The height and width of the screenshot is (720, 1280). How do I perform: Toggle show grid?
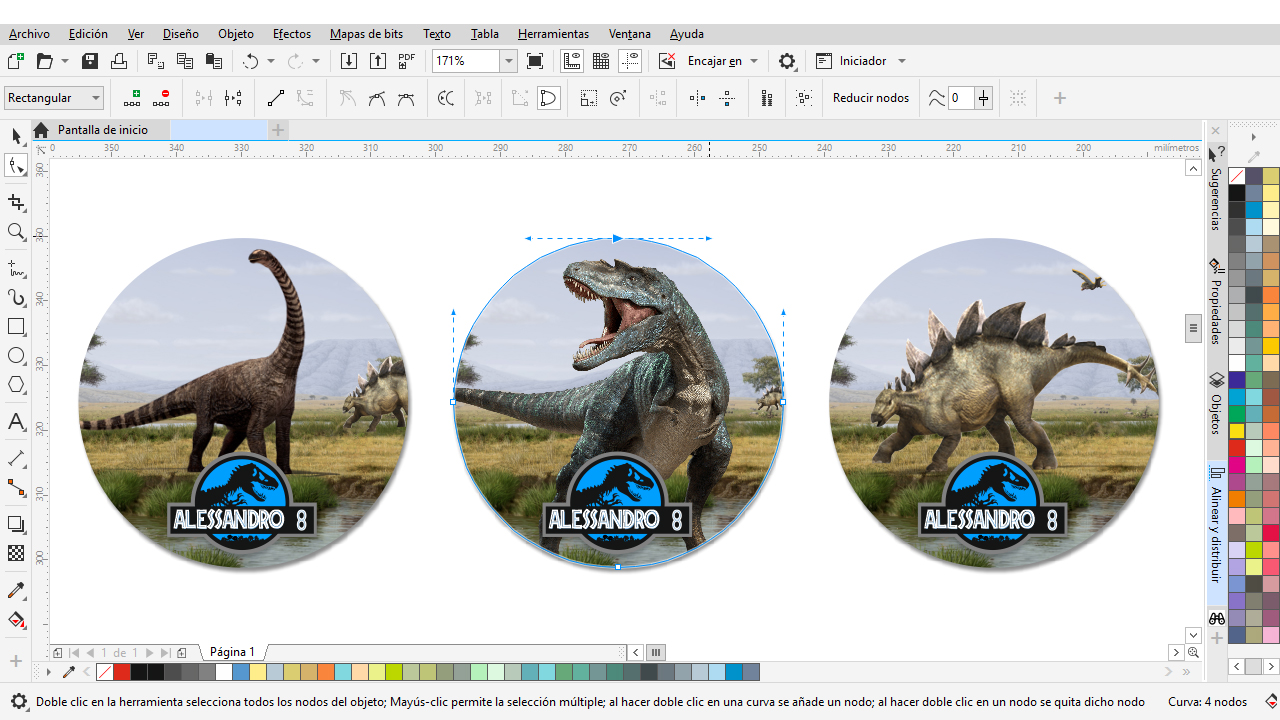pos(601,61)
